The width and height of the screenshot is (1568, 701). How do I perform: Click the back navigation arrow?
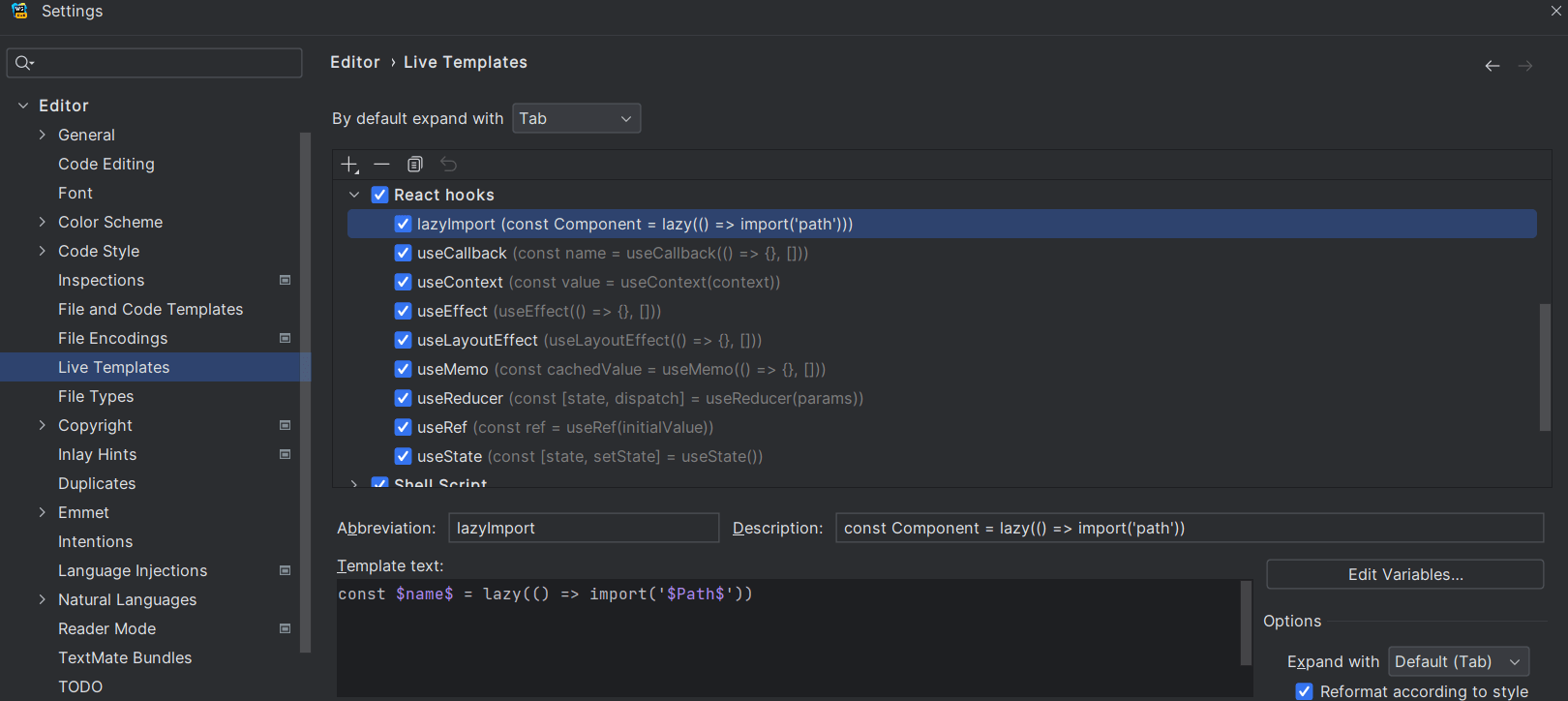tap(1493, 66)
